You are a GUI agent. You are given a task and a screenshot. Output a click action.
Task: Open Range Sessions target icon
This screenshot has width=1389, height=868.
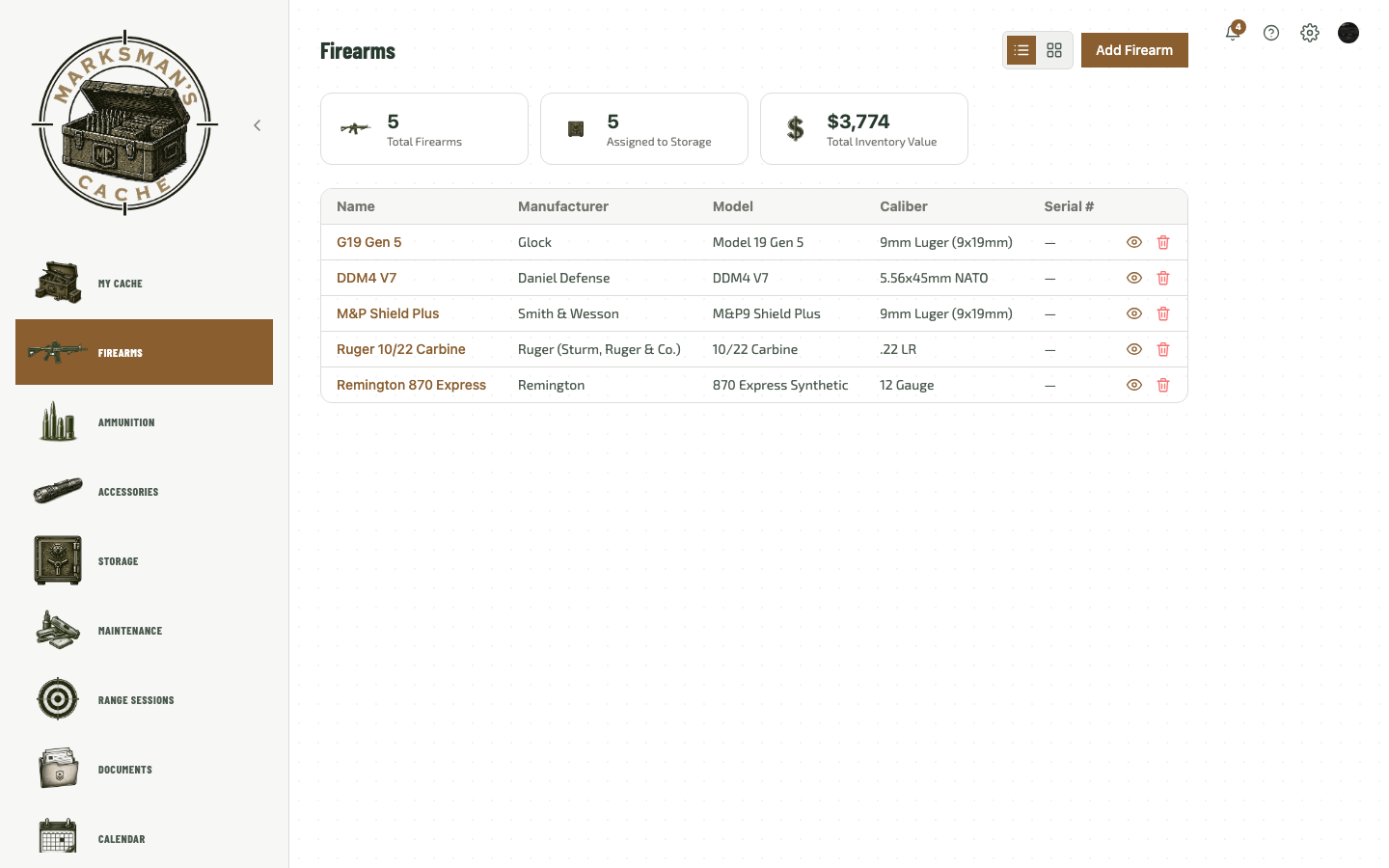(x=58, y=699)
